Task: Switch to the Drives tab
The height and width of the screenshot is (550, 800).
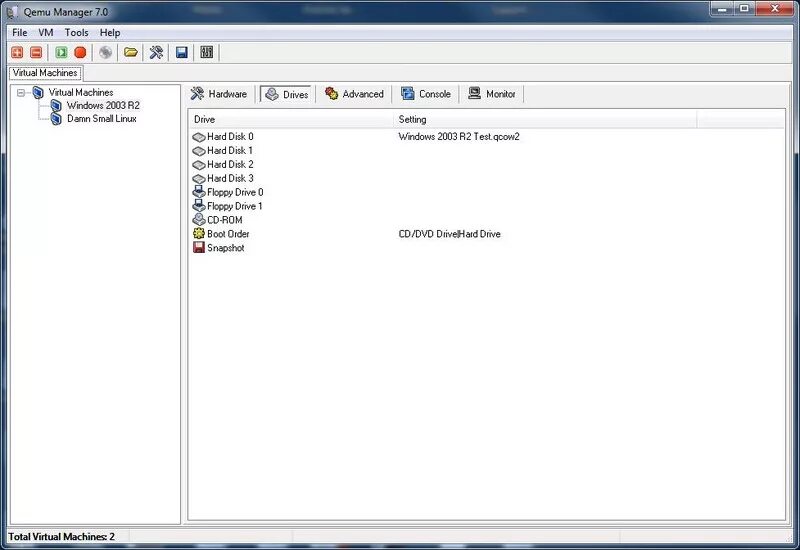Action: coord(287,94)
